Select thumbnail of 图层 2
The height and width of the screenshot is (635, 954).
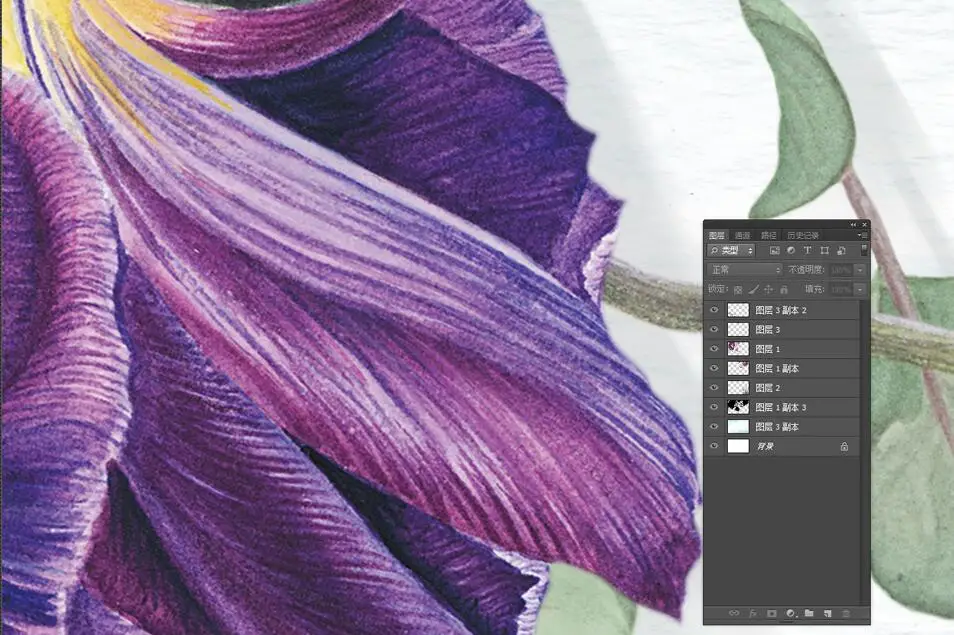[x=738, y=388]
